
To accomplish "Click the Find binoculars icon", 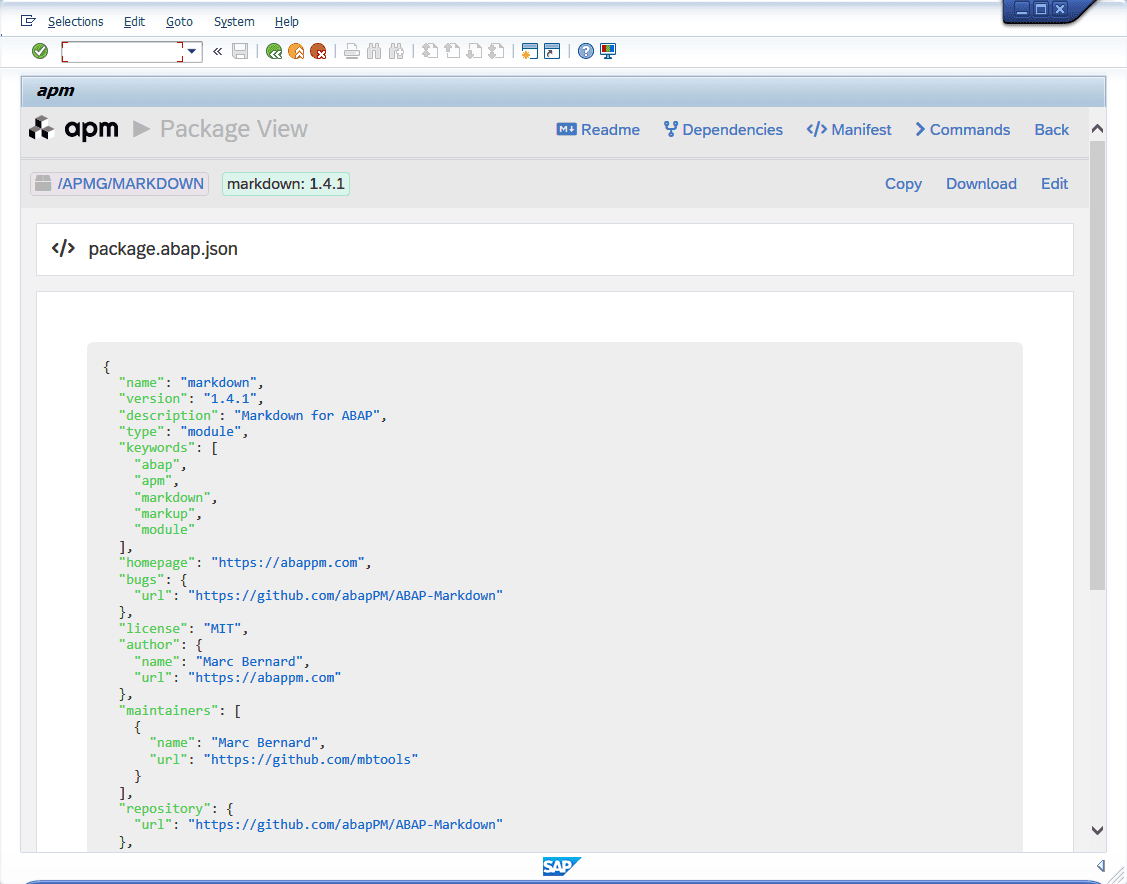I will (x=374, y=51).
